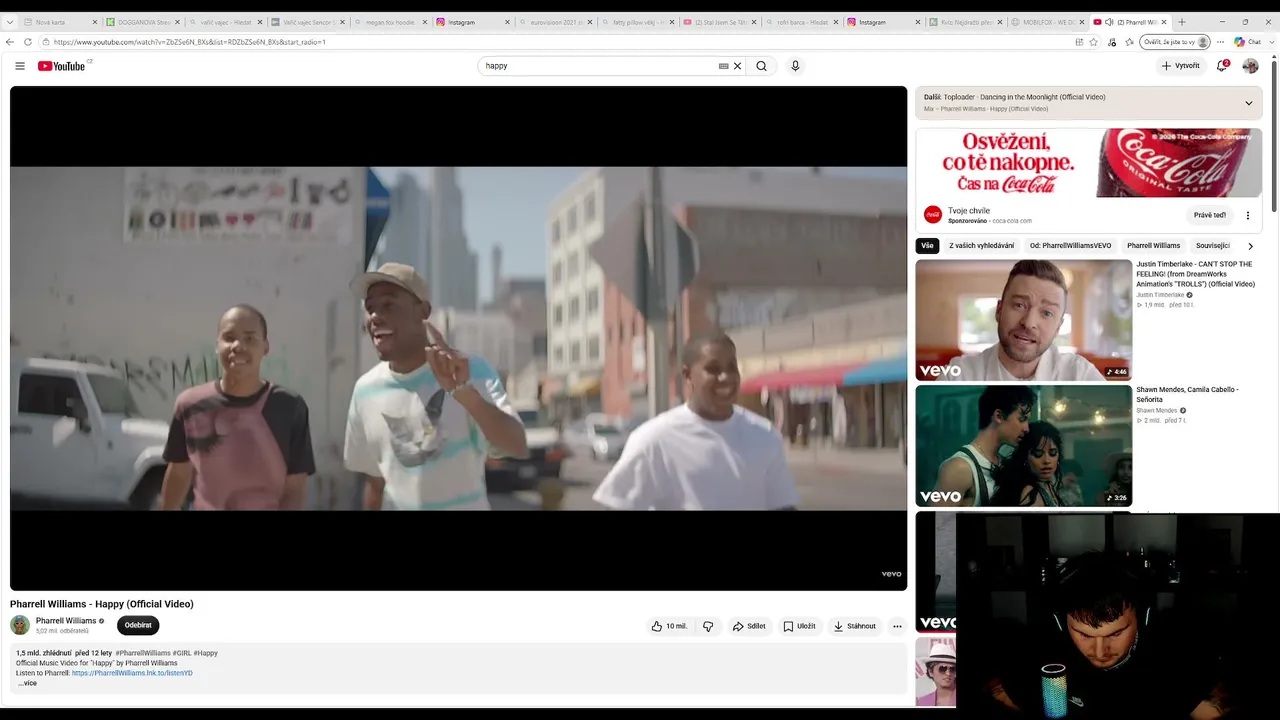Open the Señorita video title
Image resolution: width=1280 pixels, height=720 pixels.
1187,395
